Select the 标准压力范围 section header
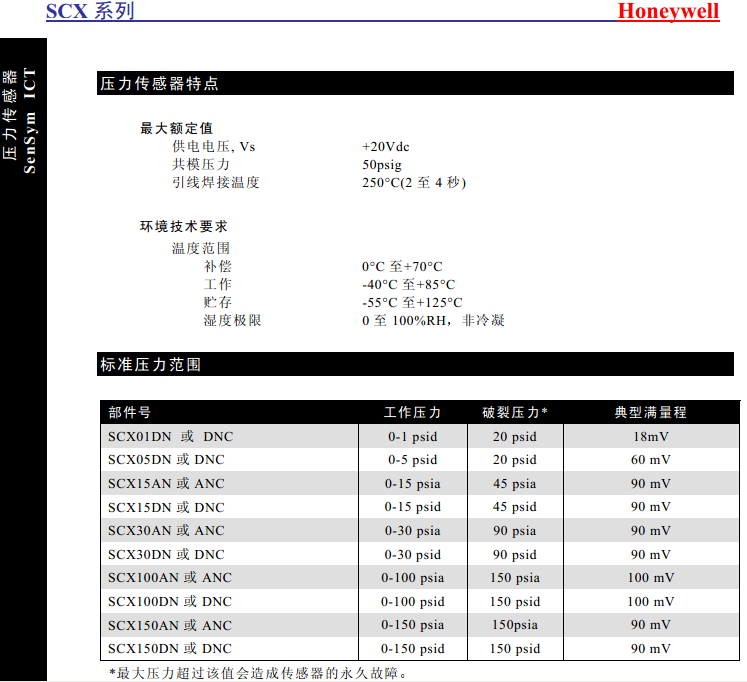 click(x=415, y=364)
